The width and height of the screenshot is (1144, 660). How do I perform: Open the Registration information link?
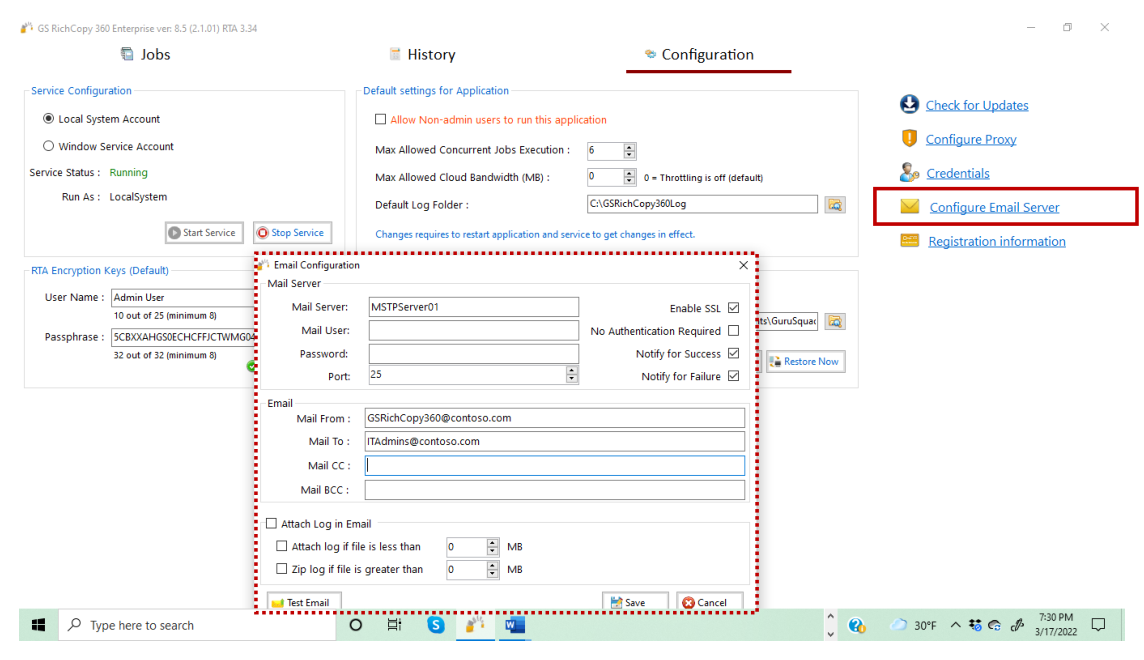(997, 241)
